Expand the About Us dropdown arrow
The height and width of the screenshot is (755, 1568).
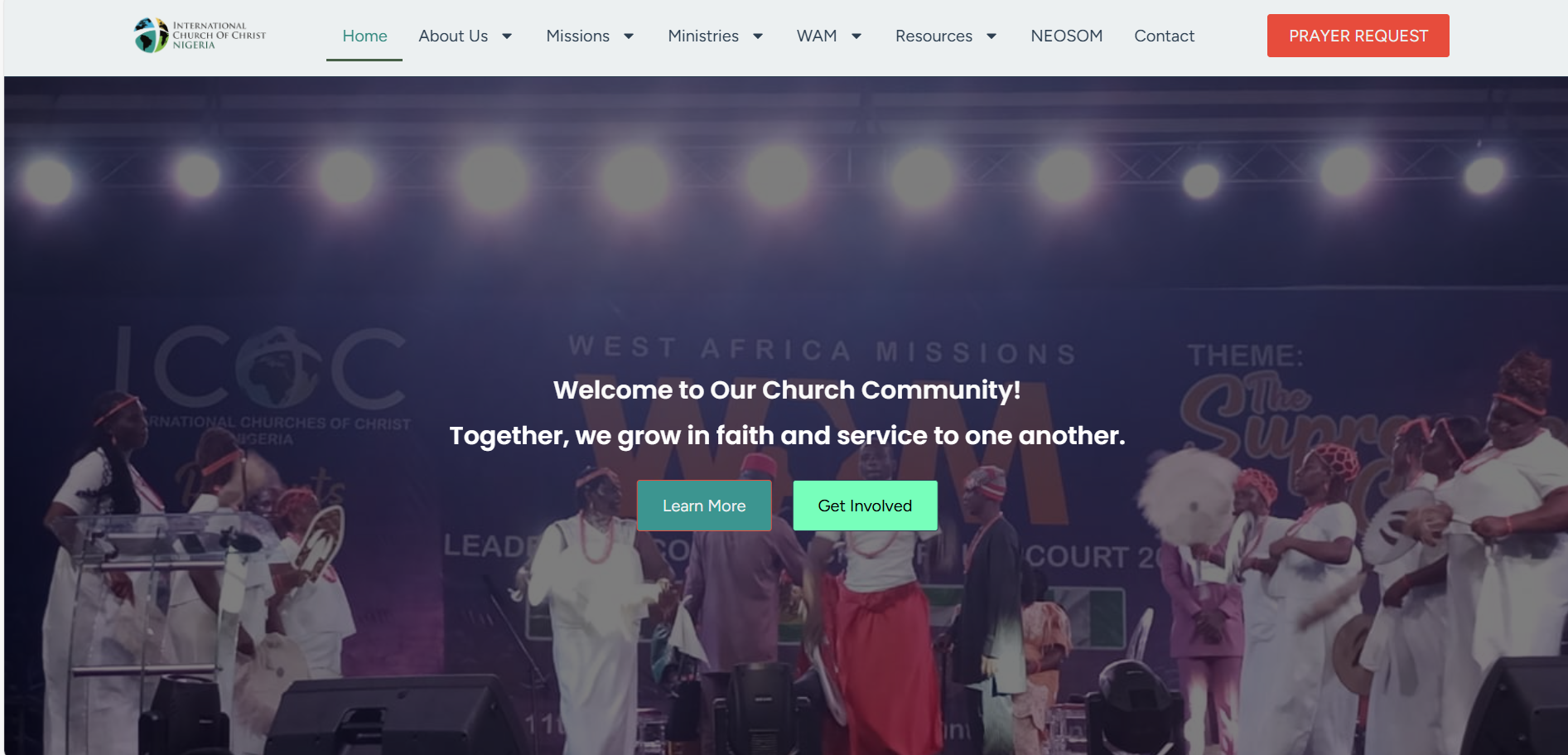507,36
